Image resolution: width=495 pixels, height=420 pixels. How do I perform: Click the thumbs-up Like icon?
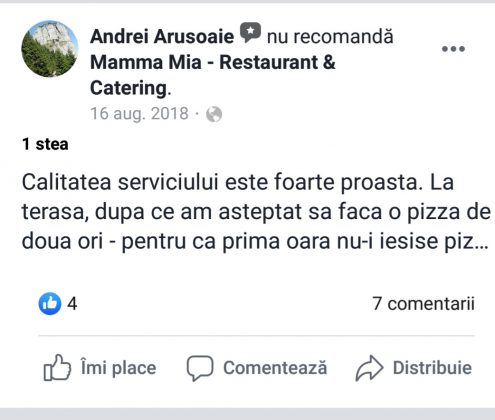(x=57, y=367)
